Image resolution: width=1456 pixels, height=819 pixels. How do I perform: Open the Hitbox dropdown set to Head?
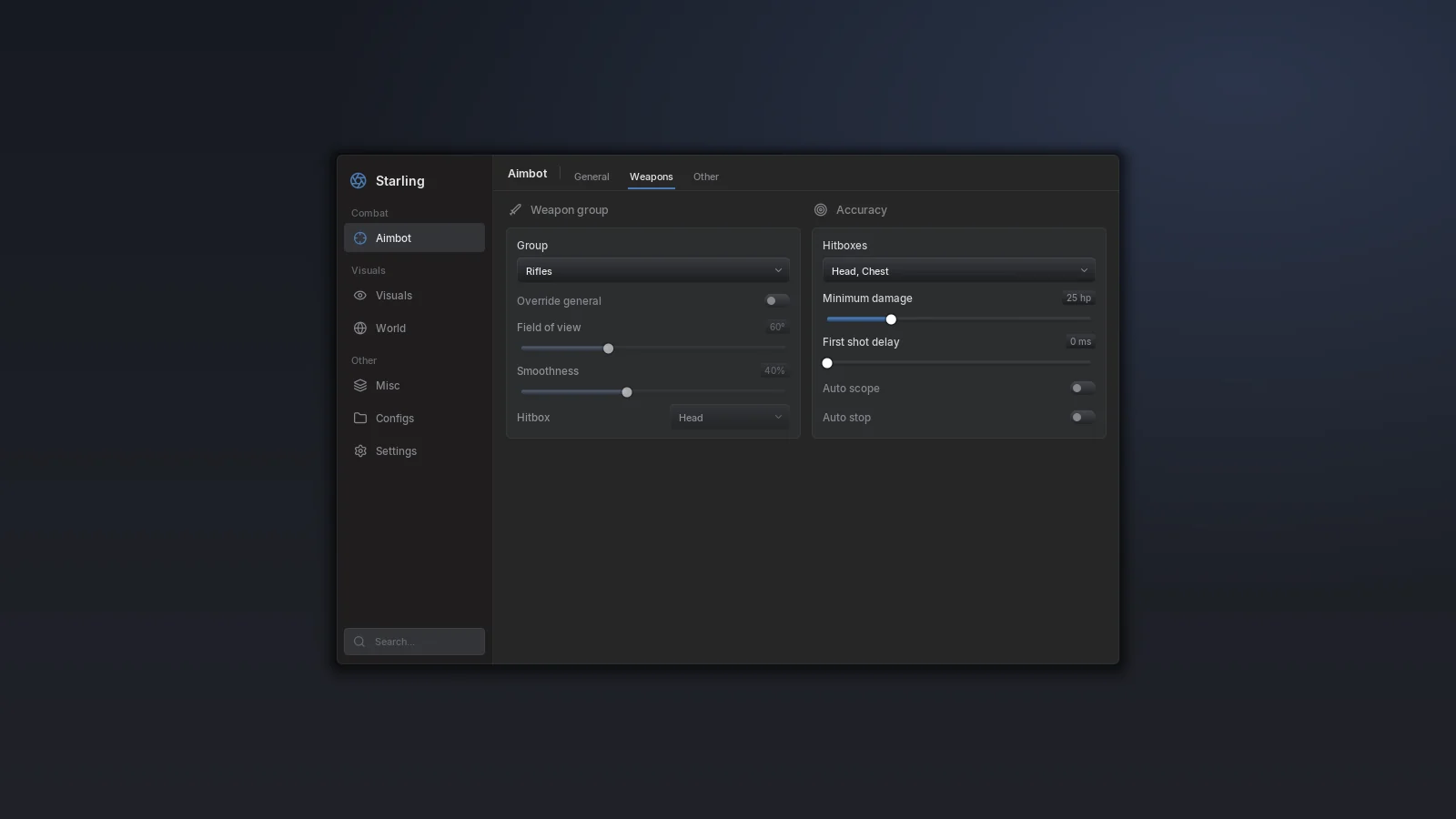(730, 418)
